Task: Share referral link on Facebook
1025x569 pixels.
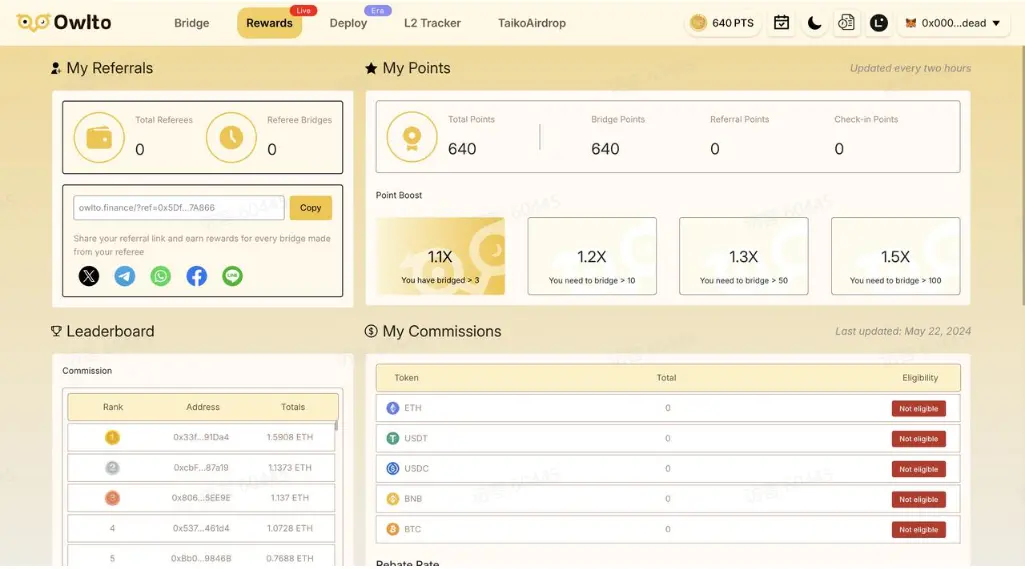Action: (197, 275)
